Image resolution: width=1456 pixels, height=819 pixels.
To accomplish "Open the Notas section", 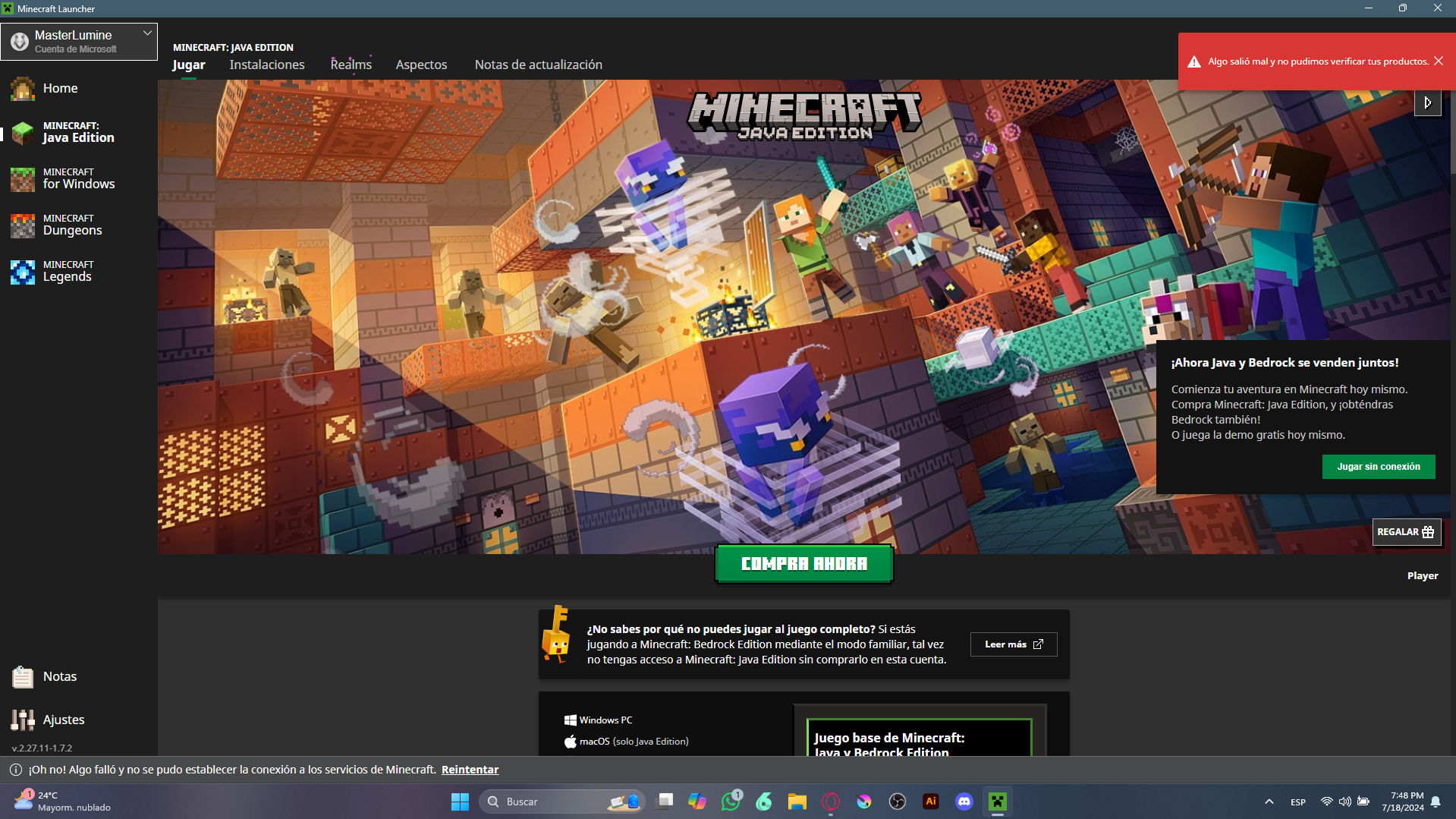I will coord(59,676).
